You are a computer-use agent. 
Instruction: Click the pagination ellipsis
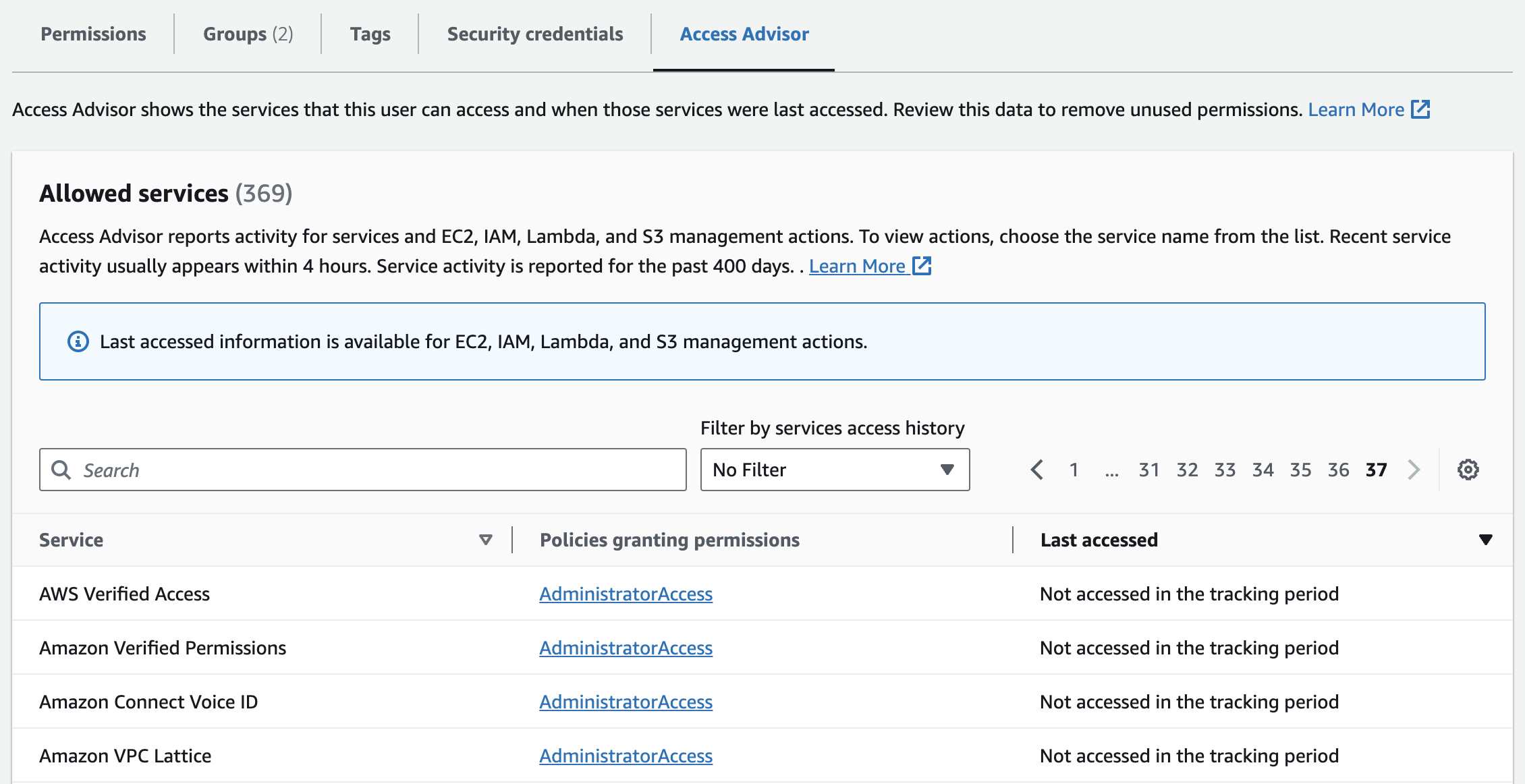point(1111,471)
